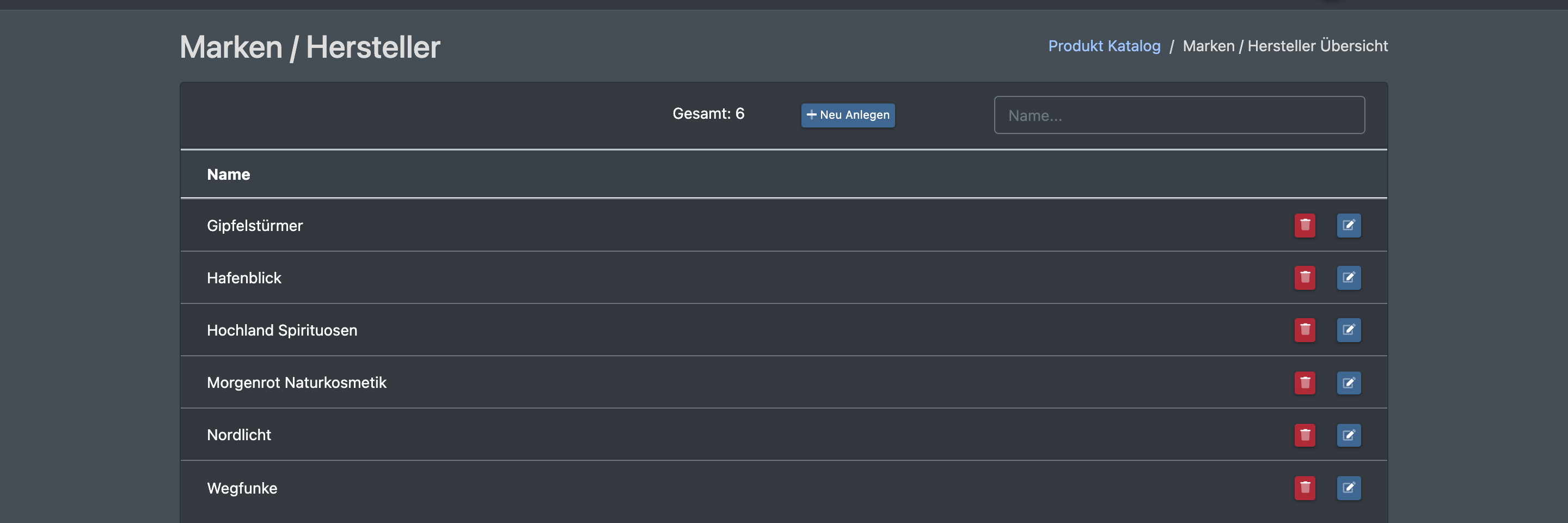This screenshot has width=1568, height=523.
Task: Edit the Nordlicht brand
Action: (x=1348, y=435)
